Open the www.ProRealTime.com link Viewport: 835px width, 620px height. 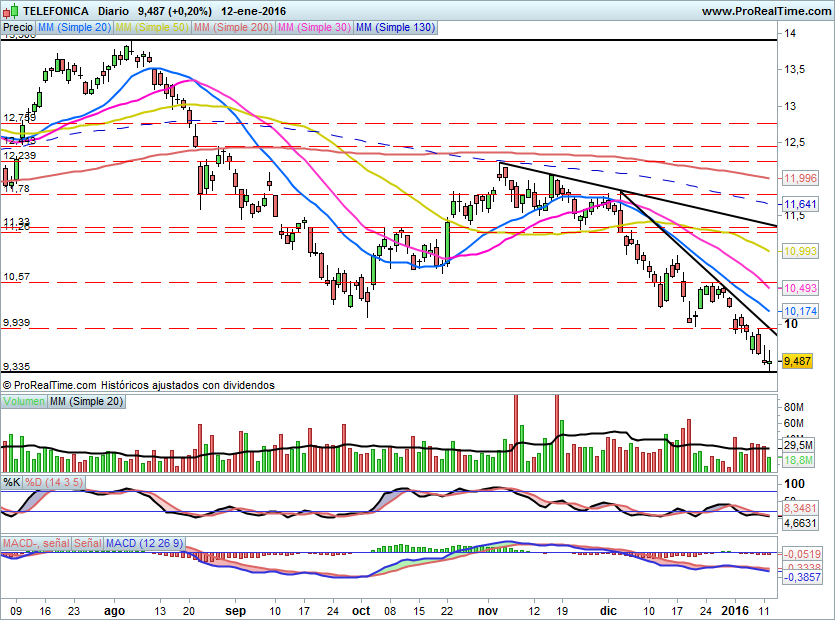point(766,11)
